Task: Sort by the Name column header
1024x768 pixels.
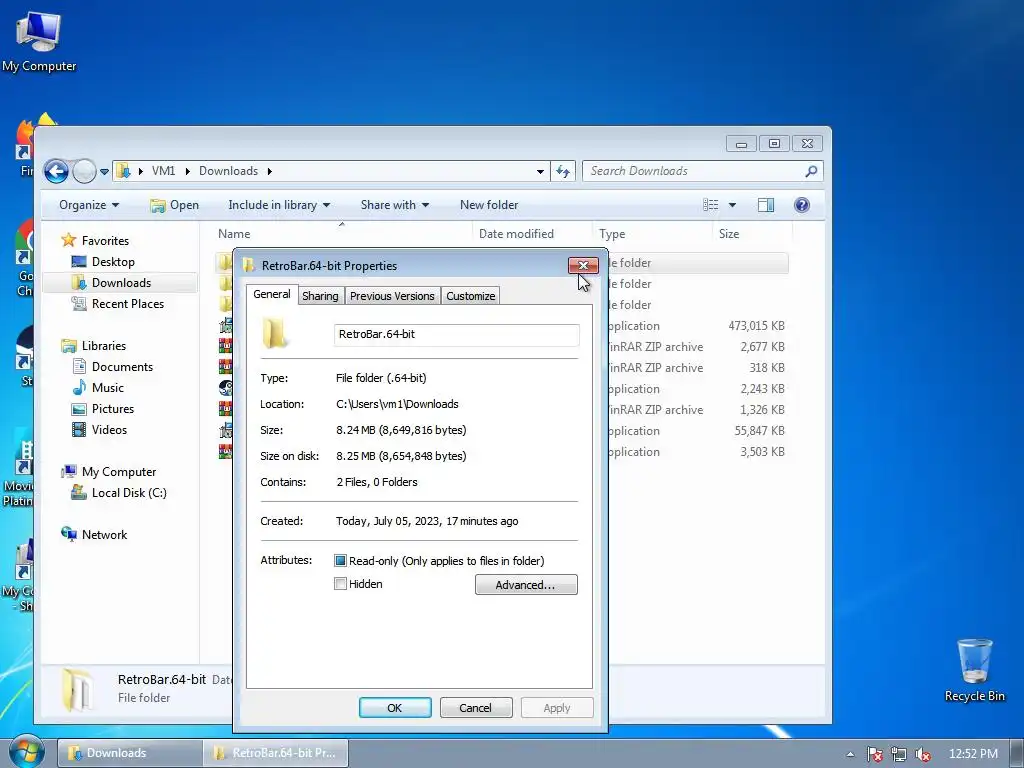Action: pos(342,234)
